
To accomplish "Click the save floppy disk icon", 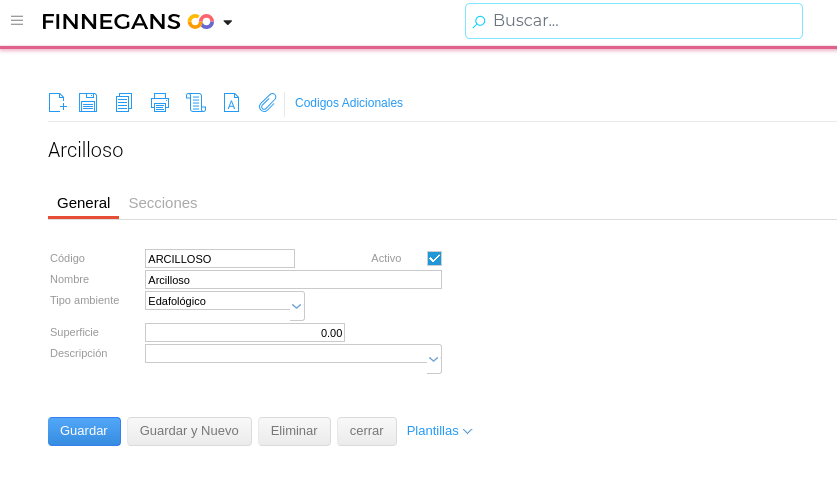I will (88, 102).
